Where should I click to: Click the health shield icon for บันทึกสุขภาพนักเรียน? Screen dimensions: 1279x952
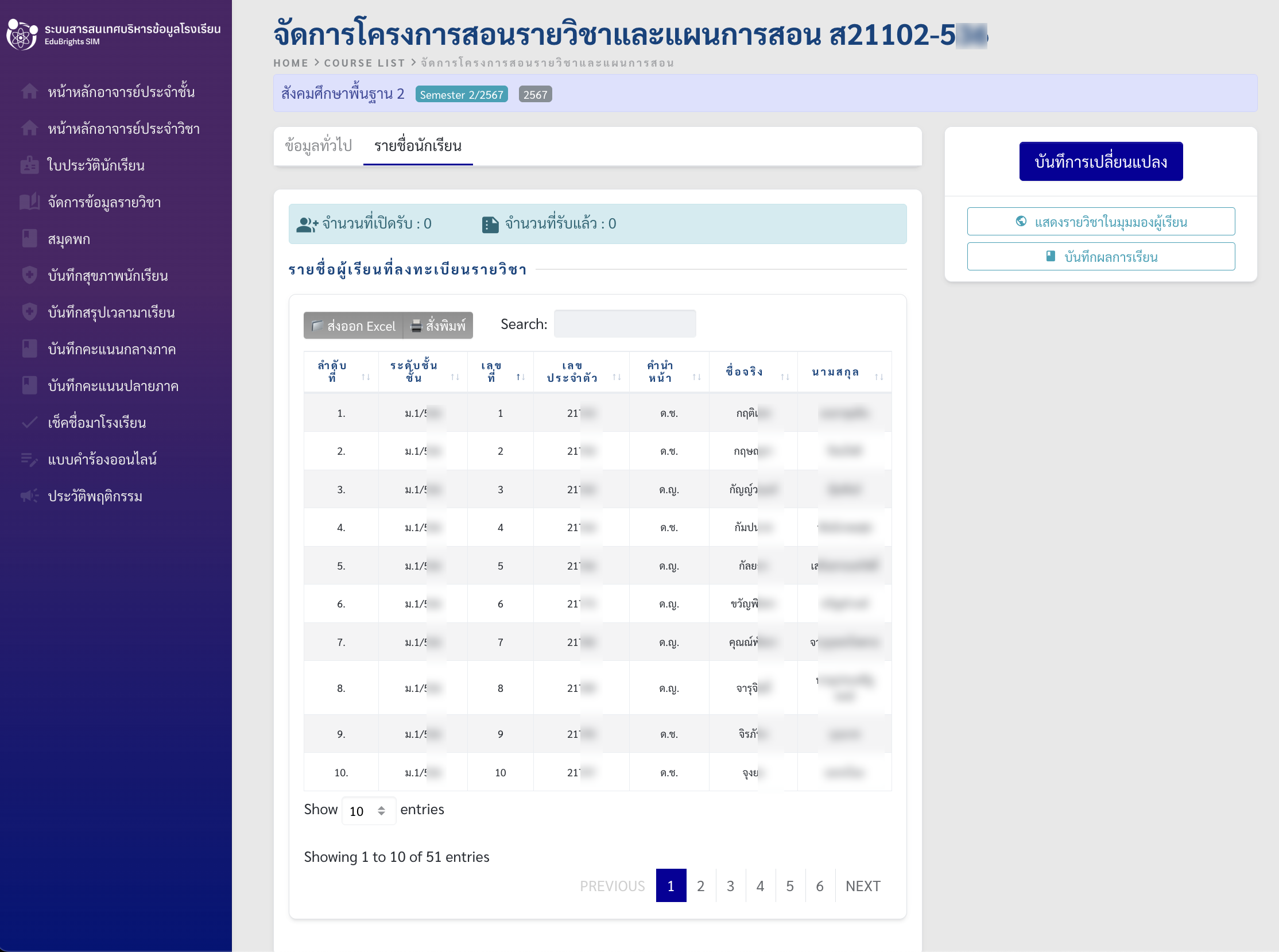tap(29, 276)
